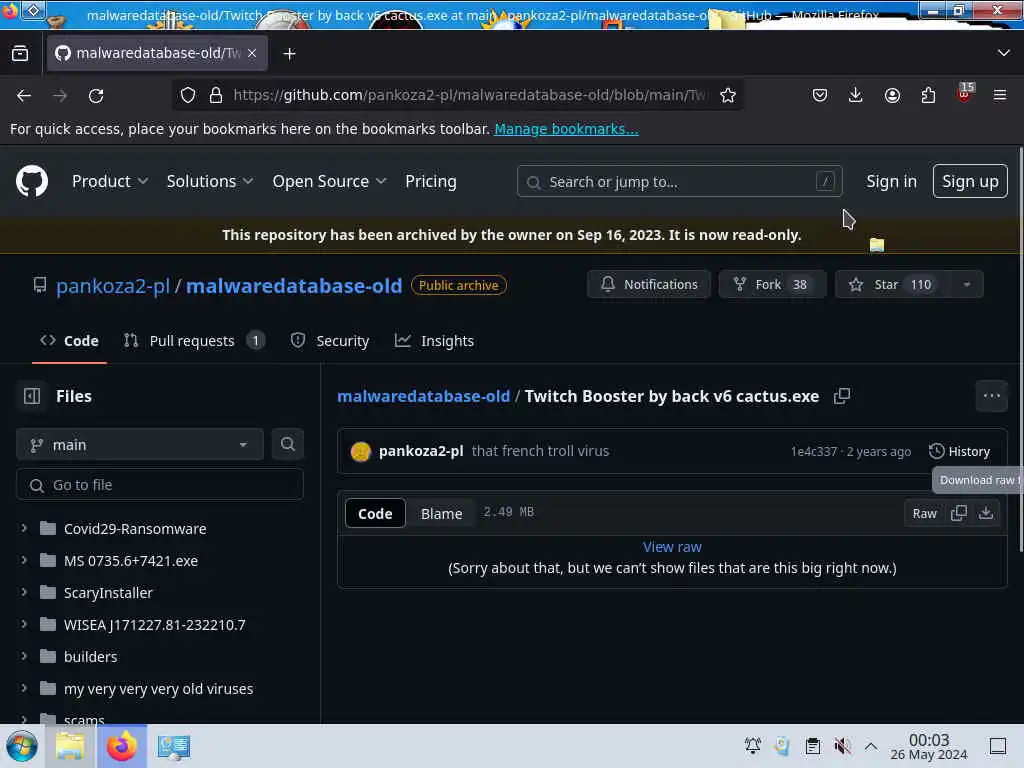Download the raw file icon
Image resolution: width=1024 pixels, height=768 pixels.
[986, 513]
